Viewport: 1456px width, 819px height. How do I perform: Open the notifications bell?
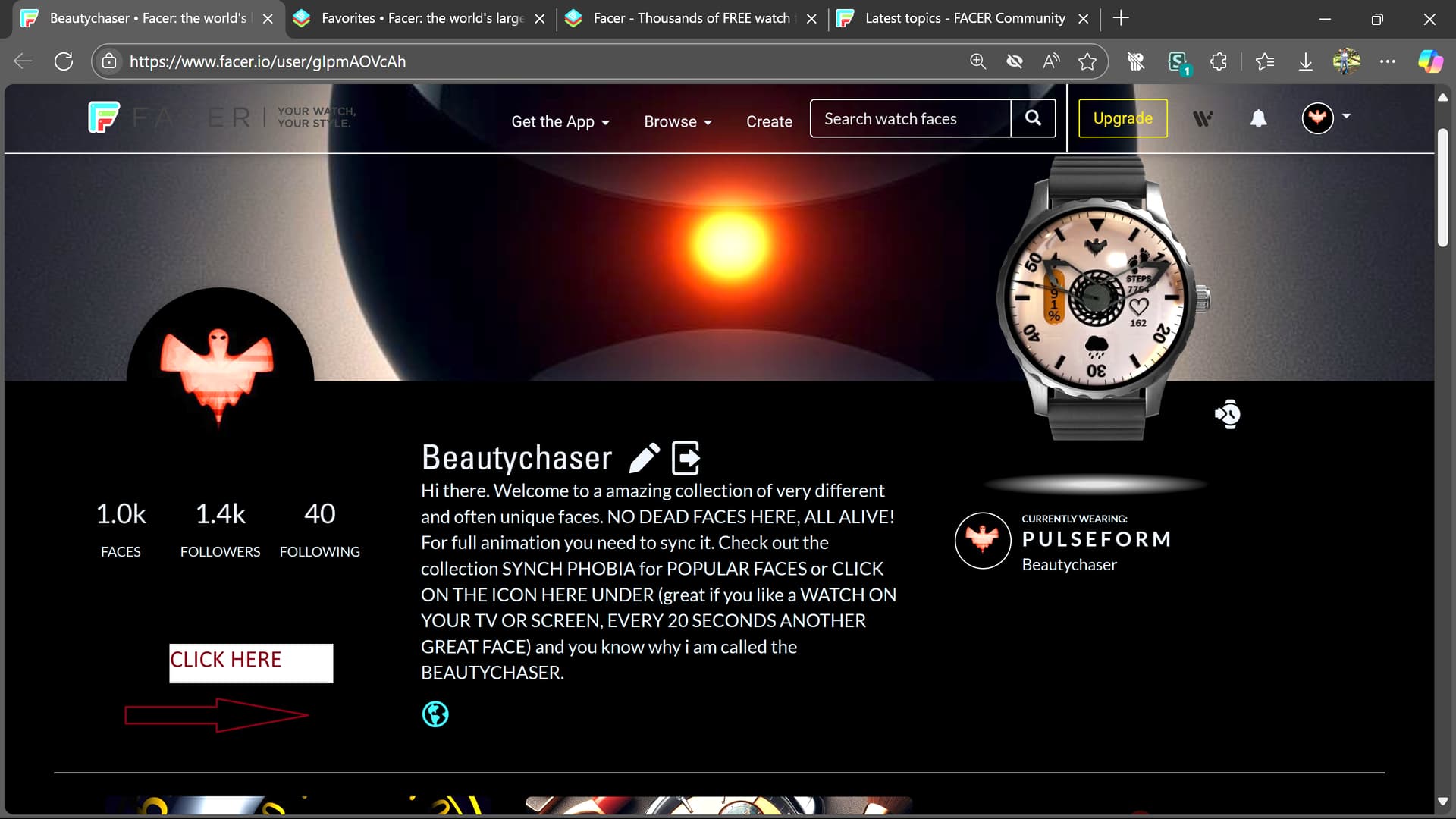[1258, 118]
